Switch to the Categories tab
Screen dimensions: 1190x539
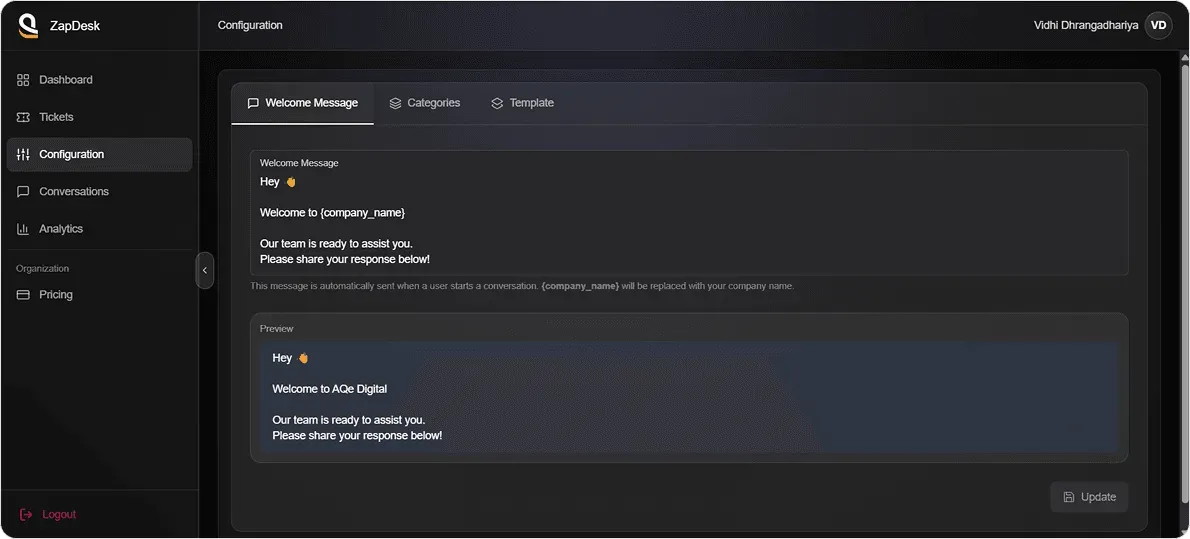pyautogui.click(x=424, y=103)
